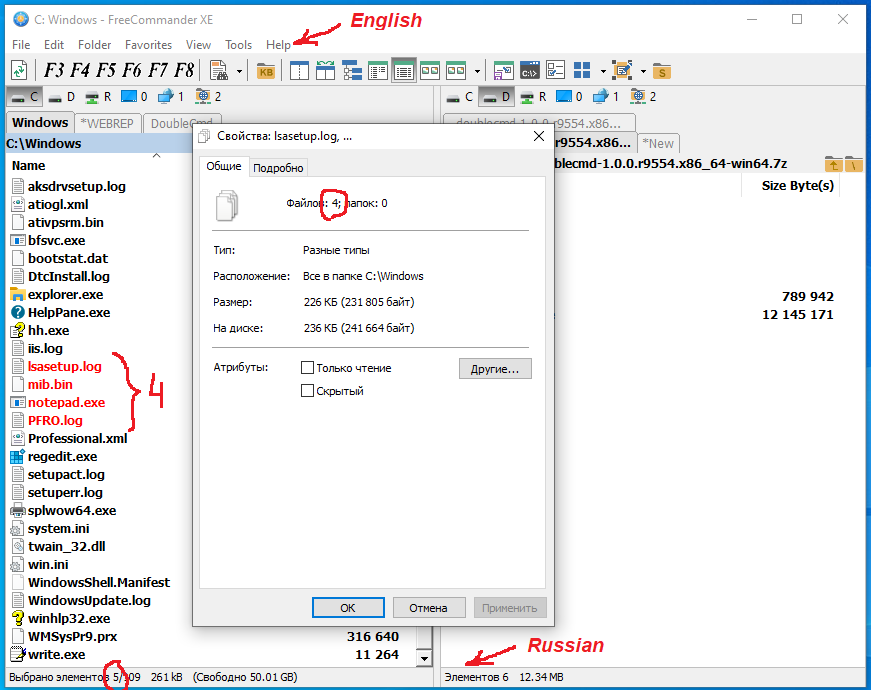Switch to list view icon
The image size is (871, 690).
point(378,71)
